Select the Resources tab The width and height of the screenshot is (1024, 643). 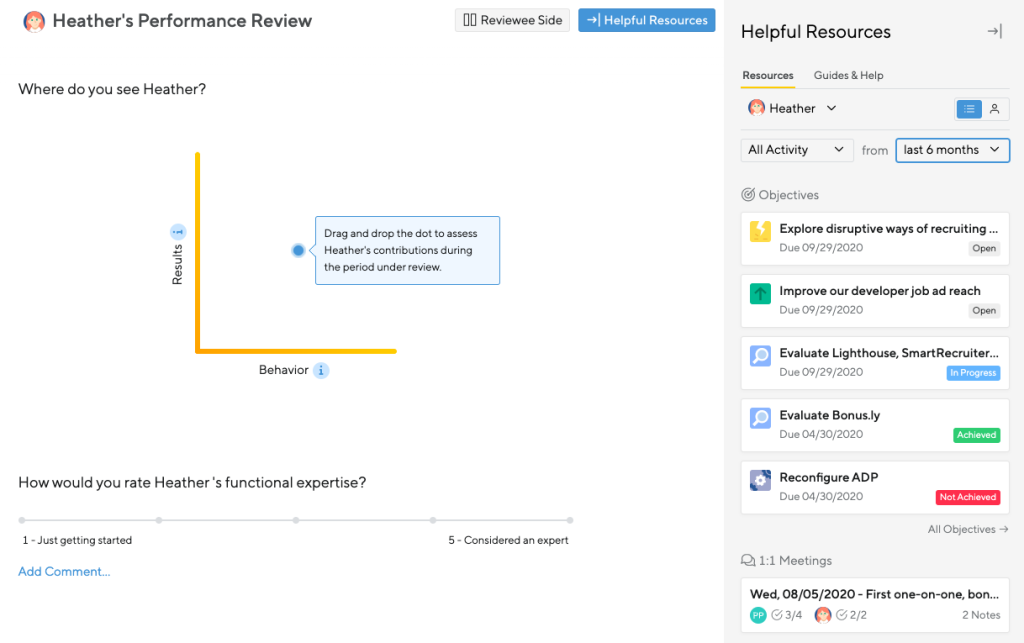point(768,75)
